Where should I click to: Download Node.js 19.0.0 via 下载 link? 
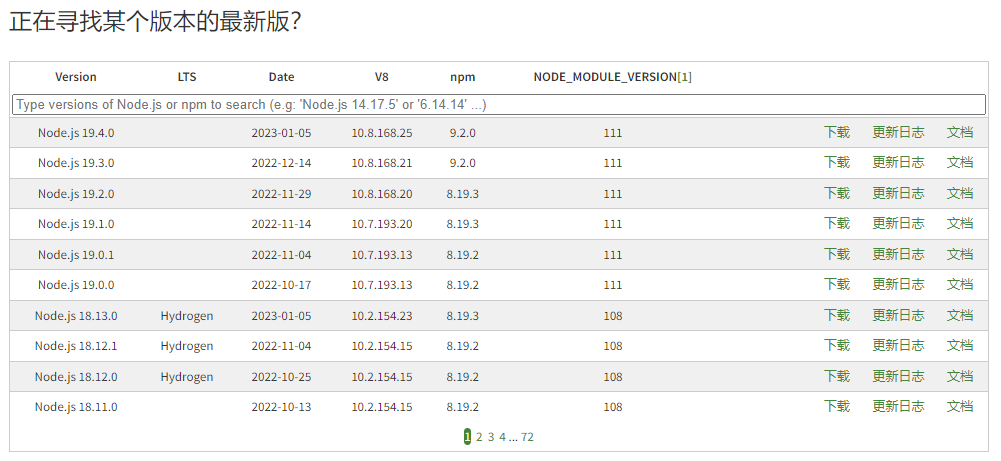[x=836, y=285]
